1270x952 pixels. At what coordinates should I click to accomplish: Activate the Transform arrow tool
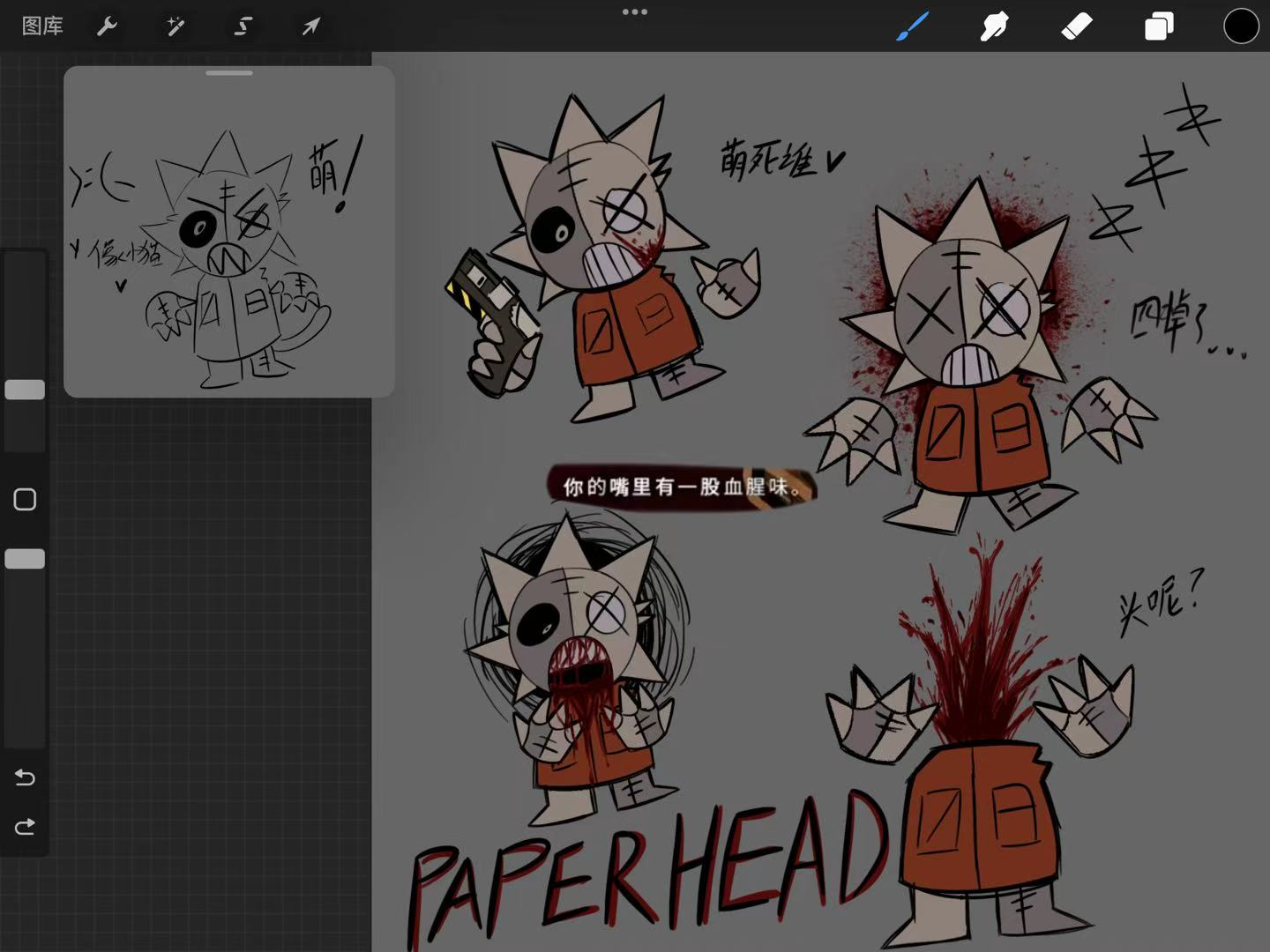(x=310, y=26)
